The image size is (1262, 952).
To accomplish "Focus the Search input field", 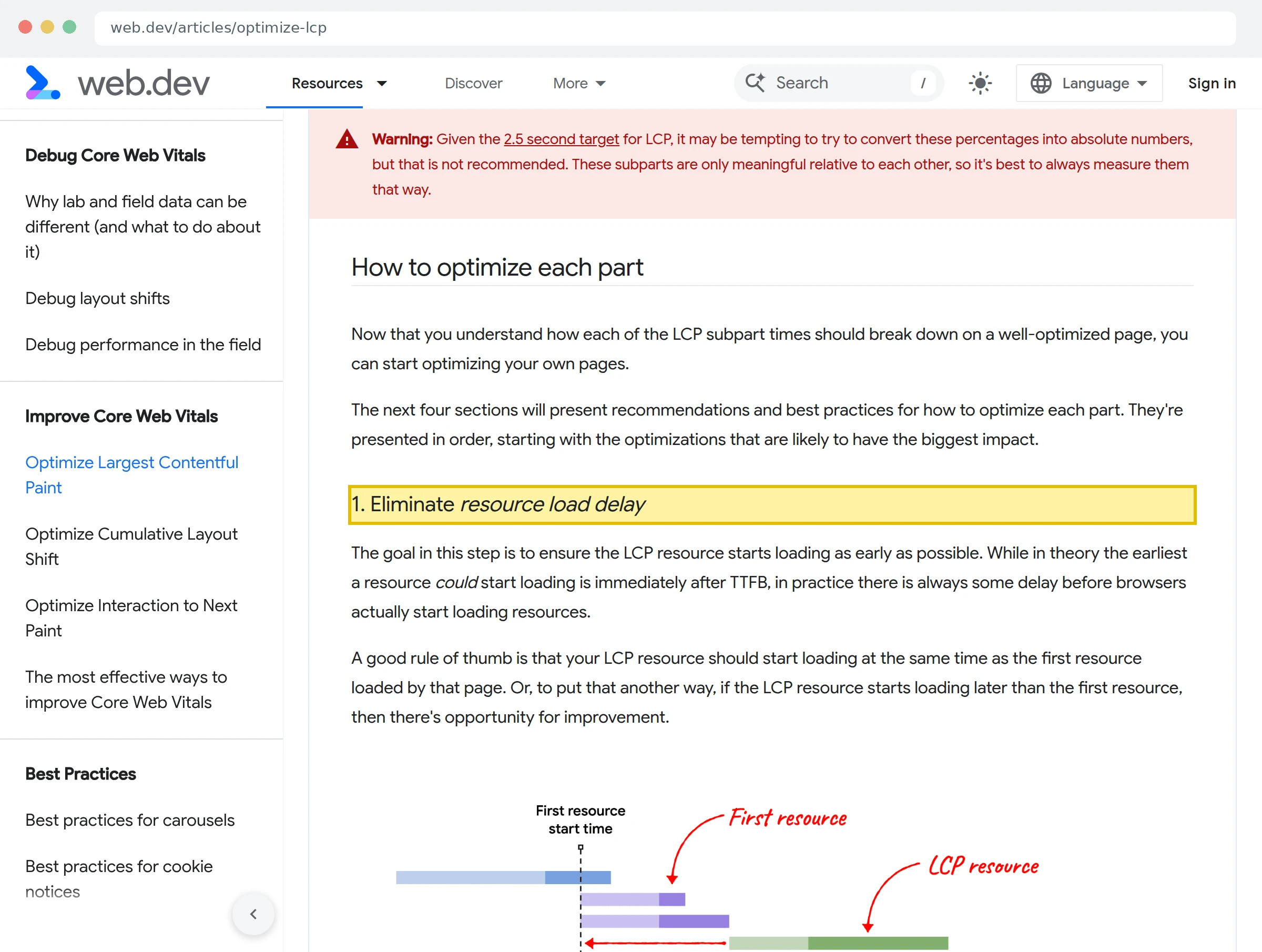I will click(839, 83).
